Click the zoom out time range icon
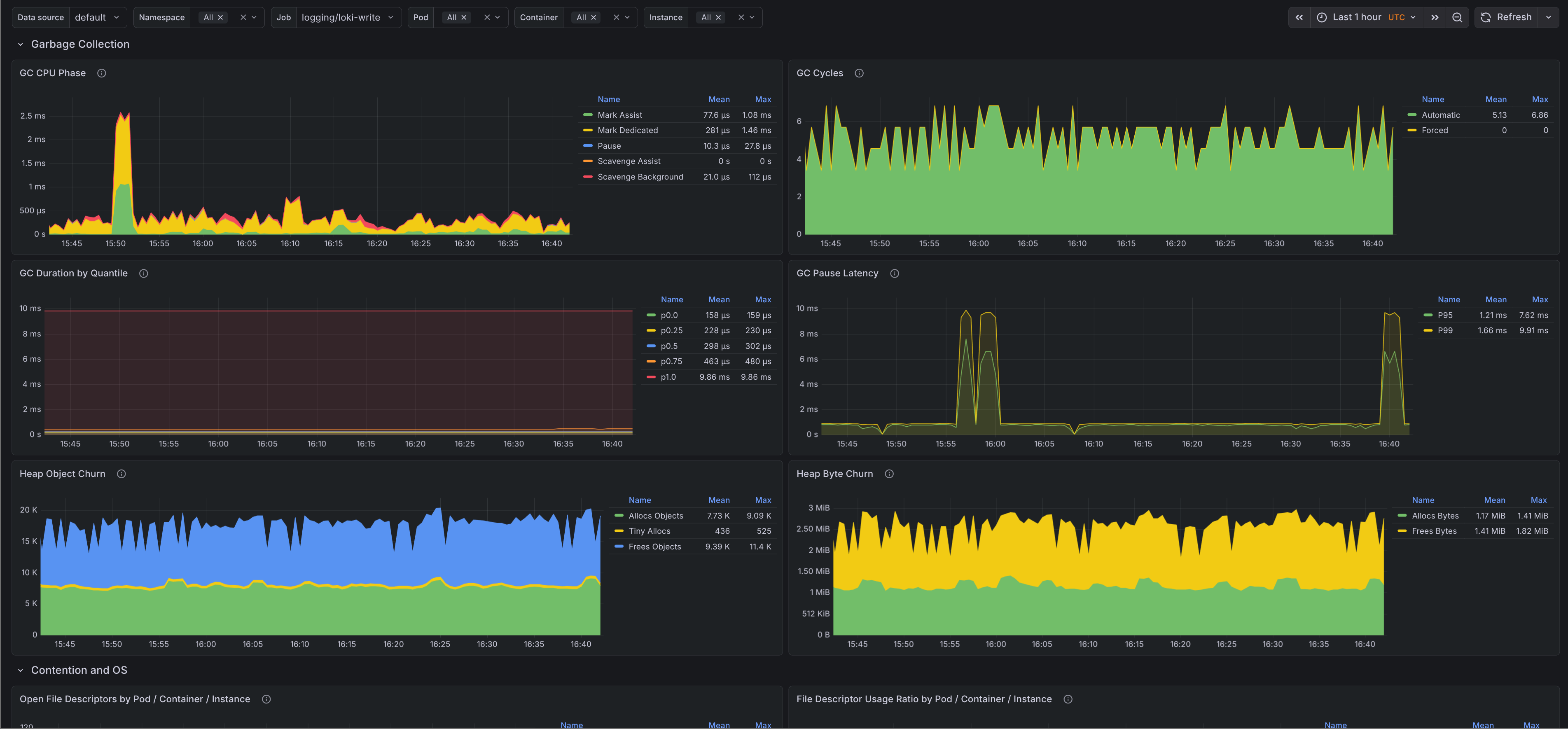Screen dimensions: 1568x729 (1457, 17)
